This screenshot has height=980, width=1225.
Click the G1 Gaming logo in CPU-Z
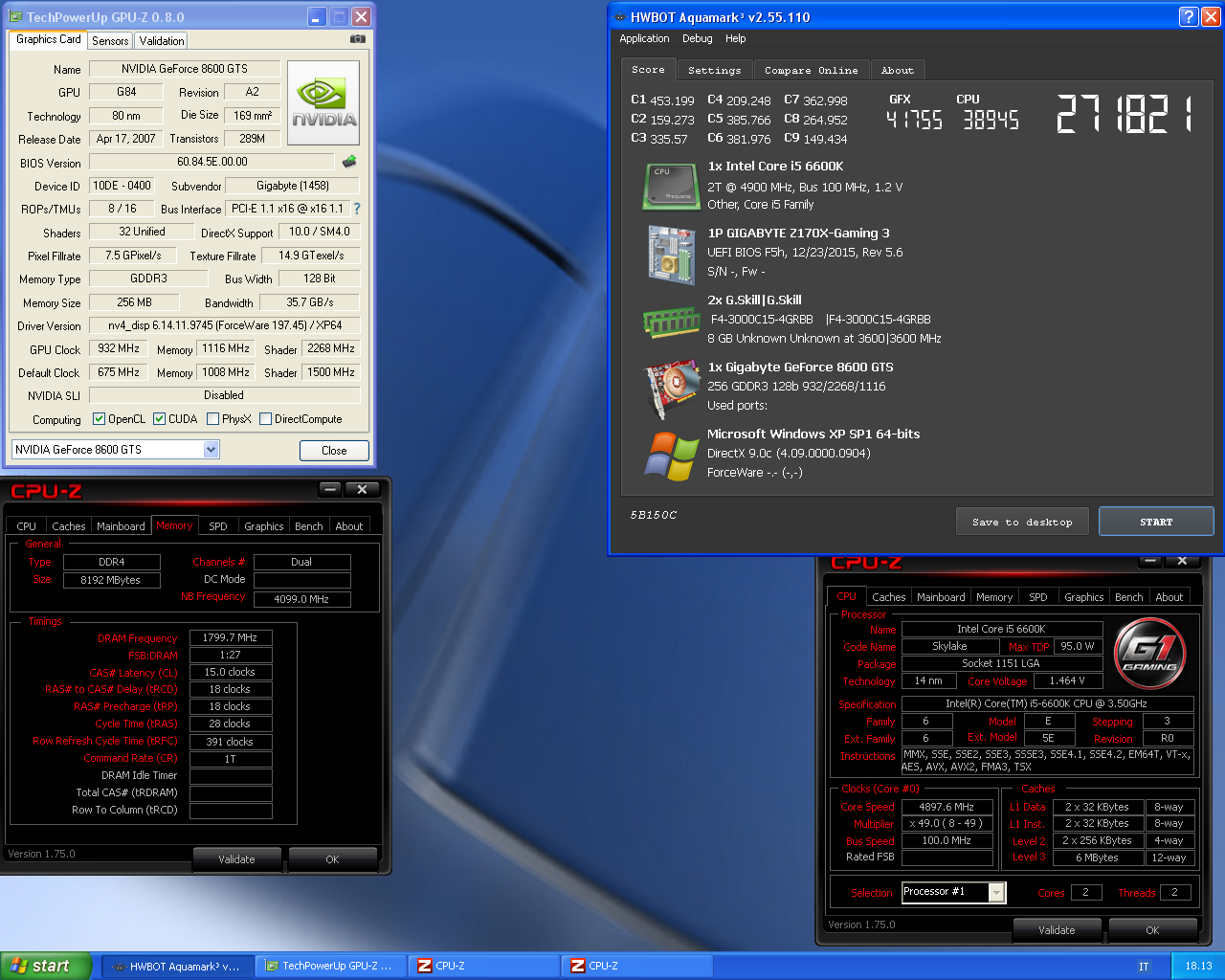tap(1150, 654)
